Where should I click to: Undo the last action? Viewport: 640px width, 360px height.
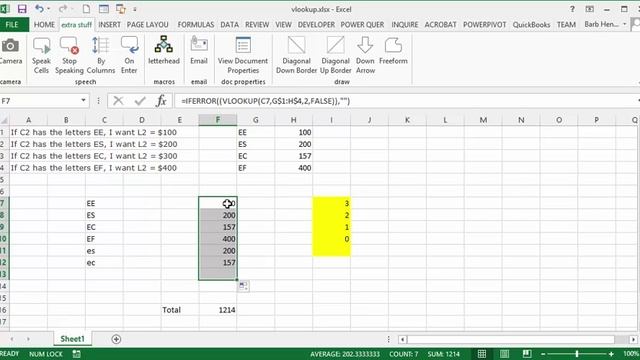(x=39, y=9)
